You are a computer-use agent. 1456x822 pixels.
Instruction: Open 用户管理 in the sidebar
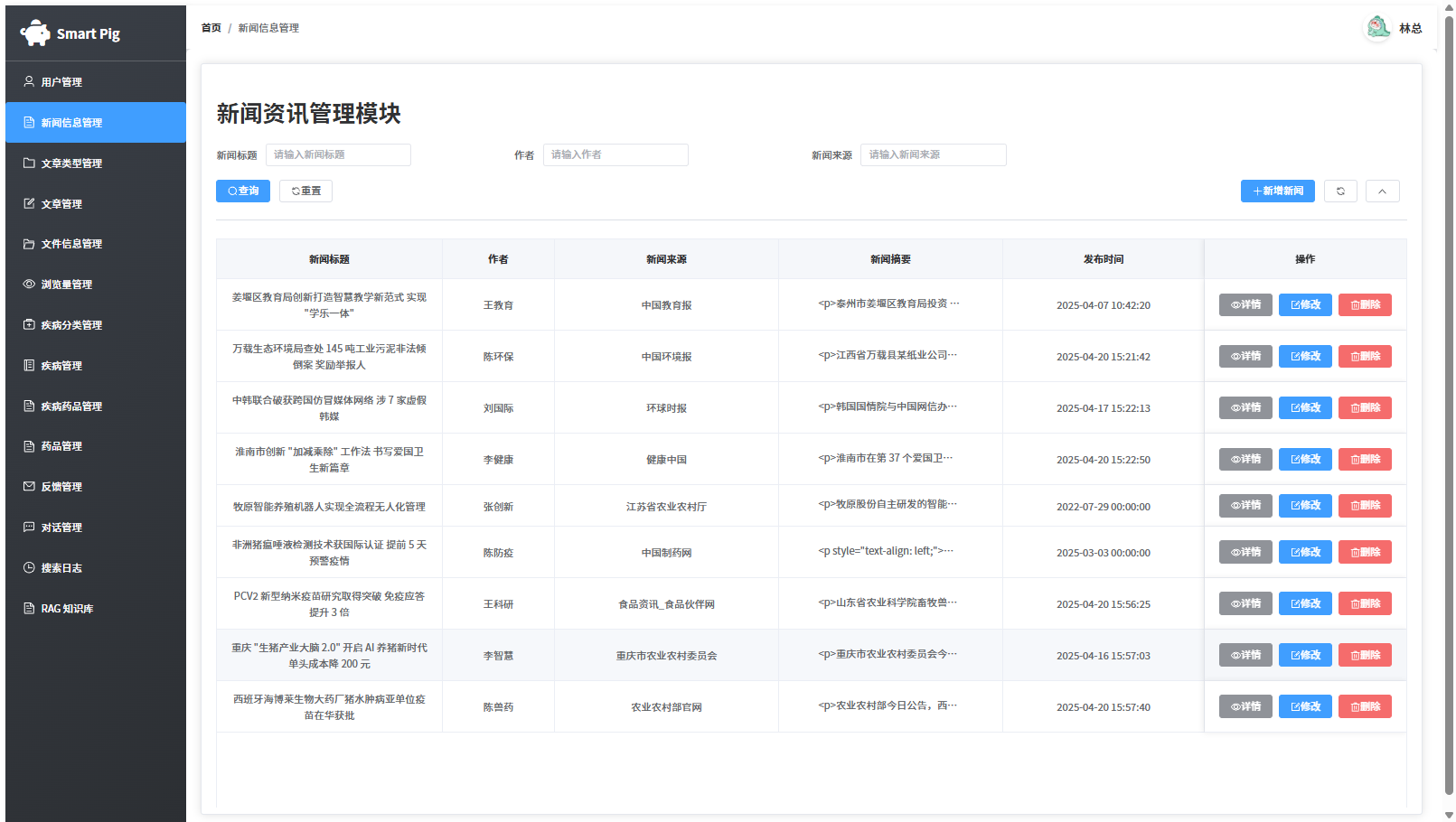[96, 82]
